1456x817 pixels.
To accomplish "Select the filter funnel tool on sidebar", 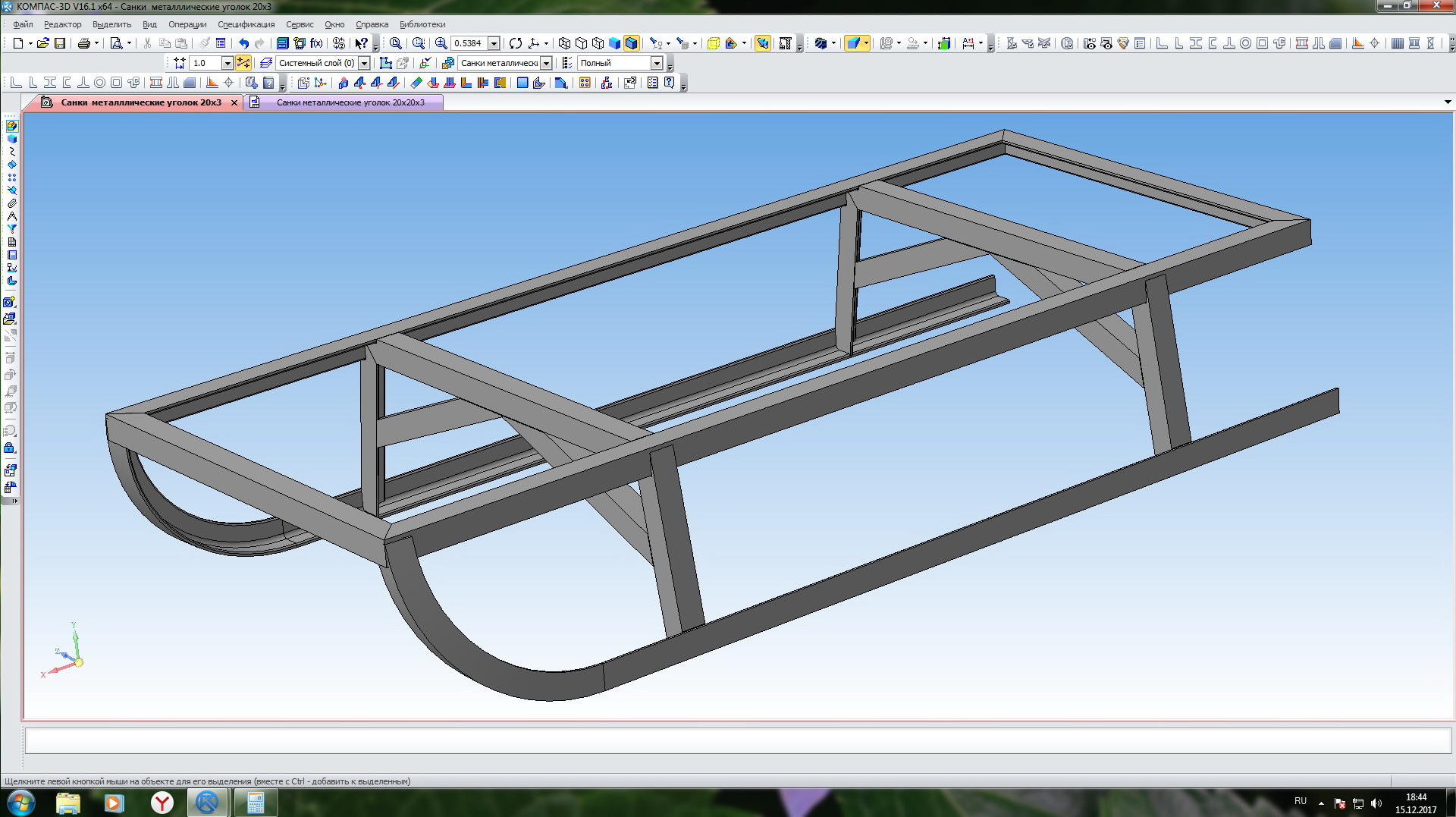I will 11,229.
